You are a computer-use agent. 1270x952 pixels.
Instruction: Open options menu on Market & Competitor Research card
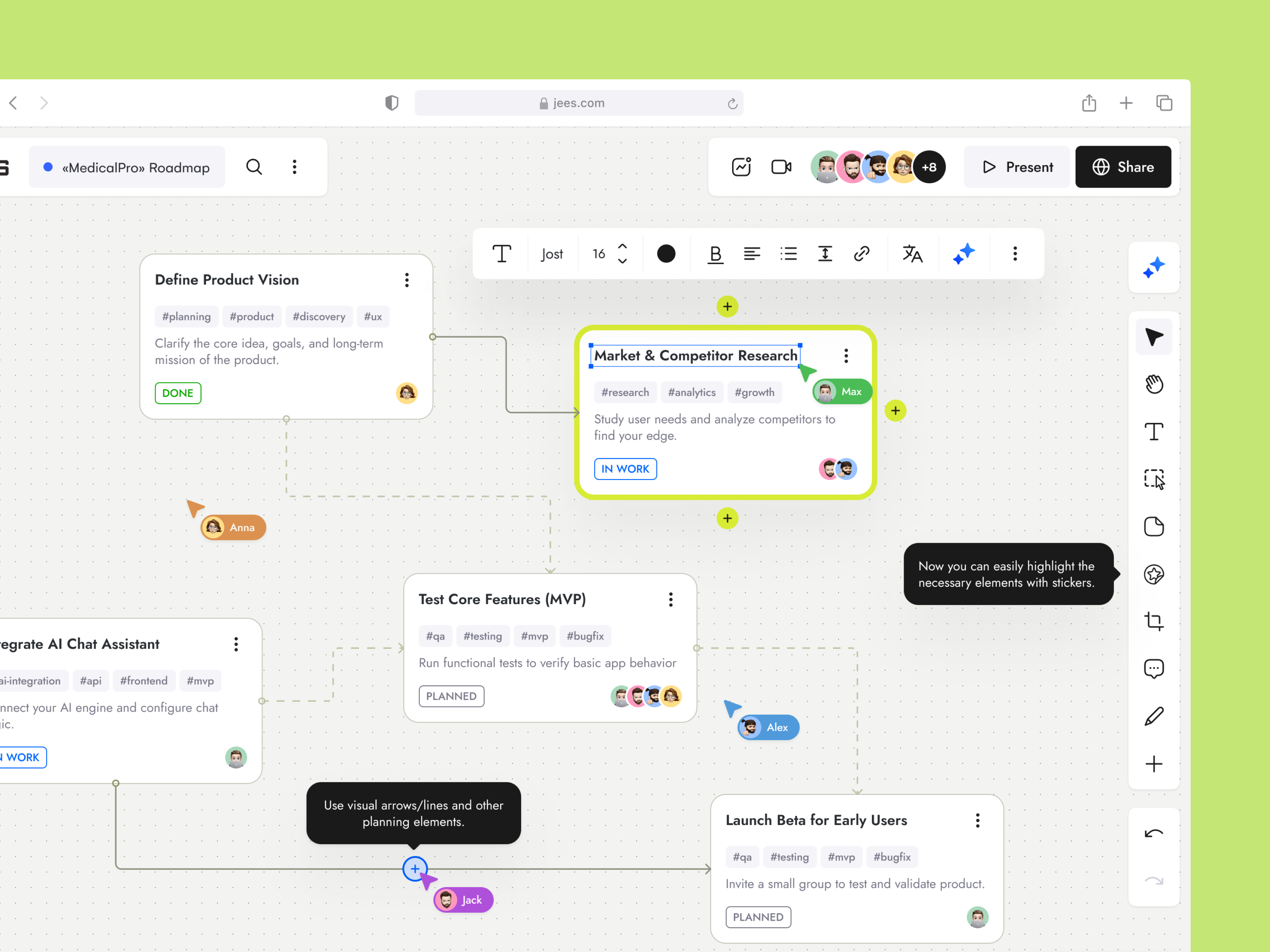[846, 356]
